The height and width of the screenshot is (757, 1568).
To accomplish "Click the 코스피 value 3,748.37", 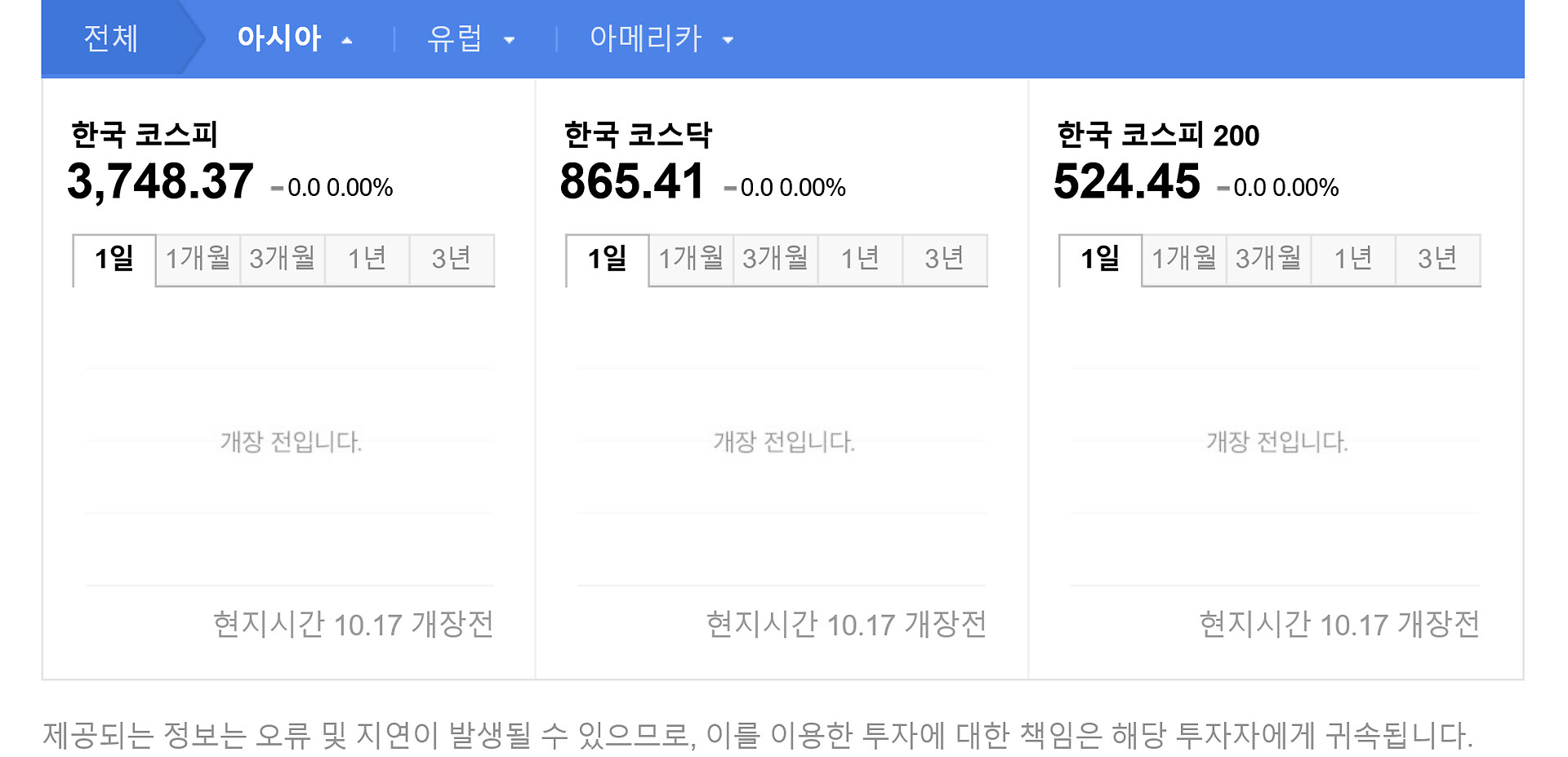I will coord(160,181).
